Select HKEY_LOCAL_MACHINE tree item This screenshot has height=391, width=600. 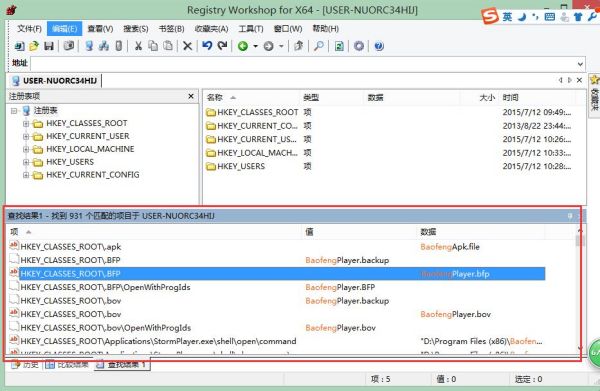pyautogui.click(x=90, y=149)
